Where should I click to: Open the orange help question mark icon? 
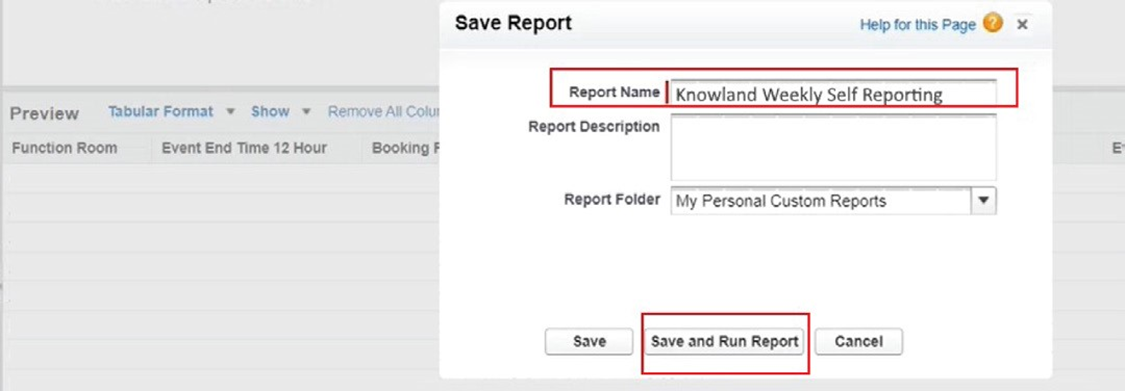click(x=992, y=24)
